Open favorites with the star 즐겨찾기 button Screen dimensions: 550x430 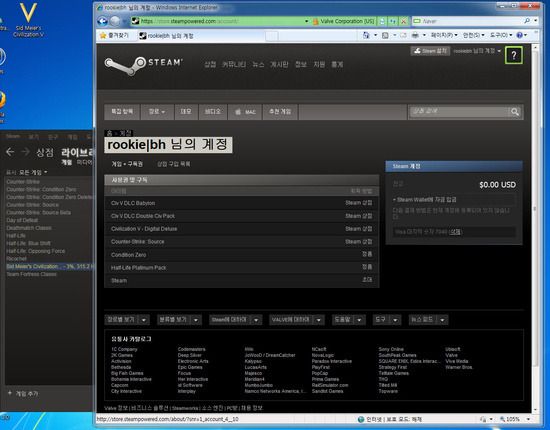coord(114,35)
